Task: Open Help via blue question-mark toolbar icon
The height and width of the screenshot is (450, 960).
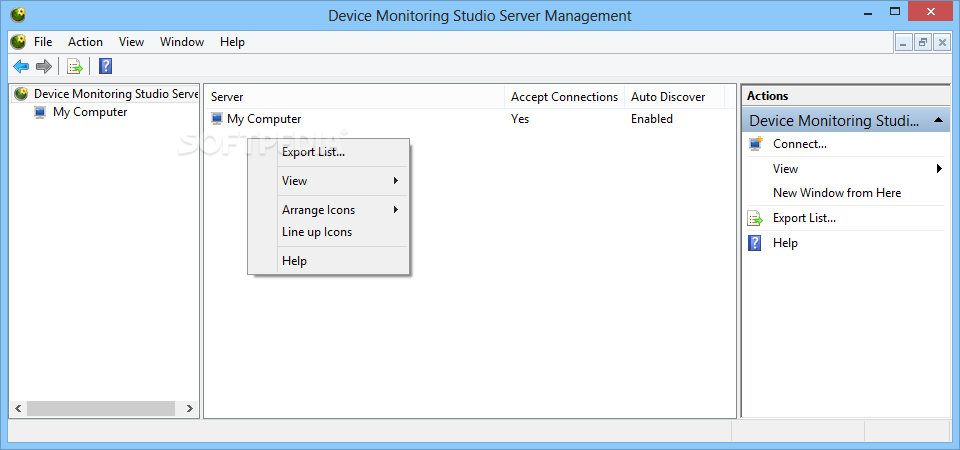Action: point(105,66)
